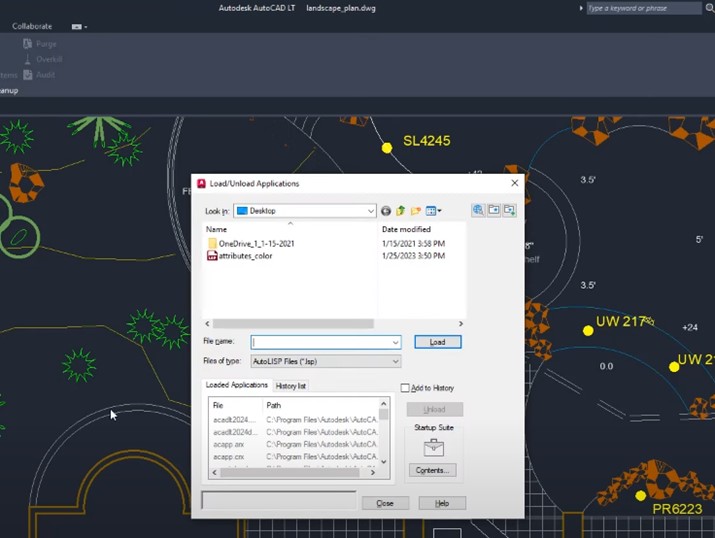The image size is (715, 538).
Task: Click the folder icon with green plus
Action: pyautogui.click(x=509, y=210)
